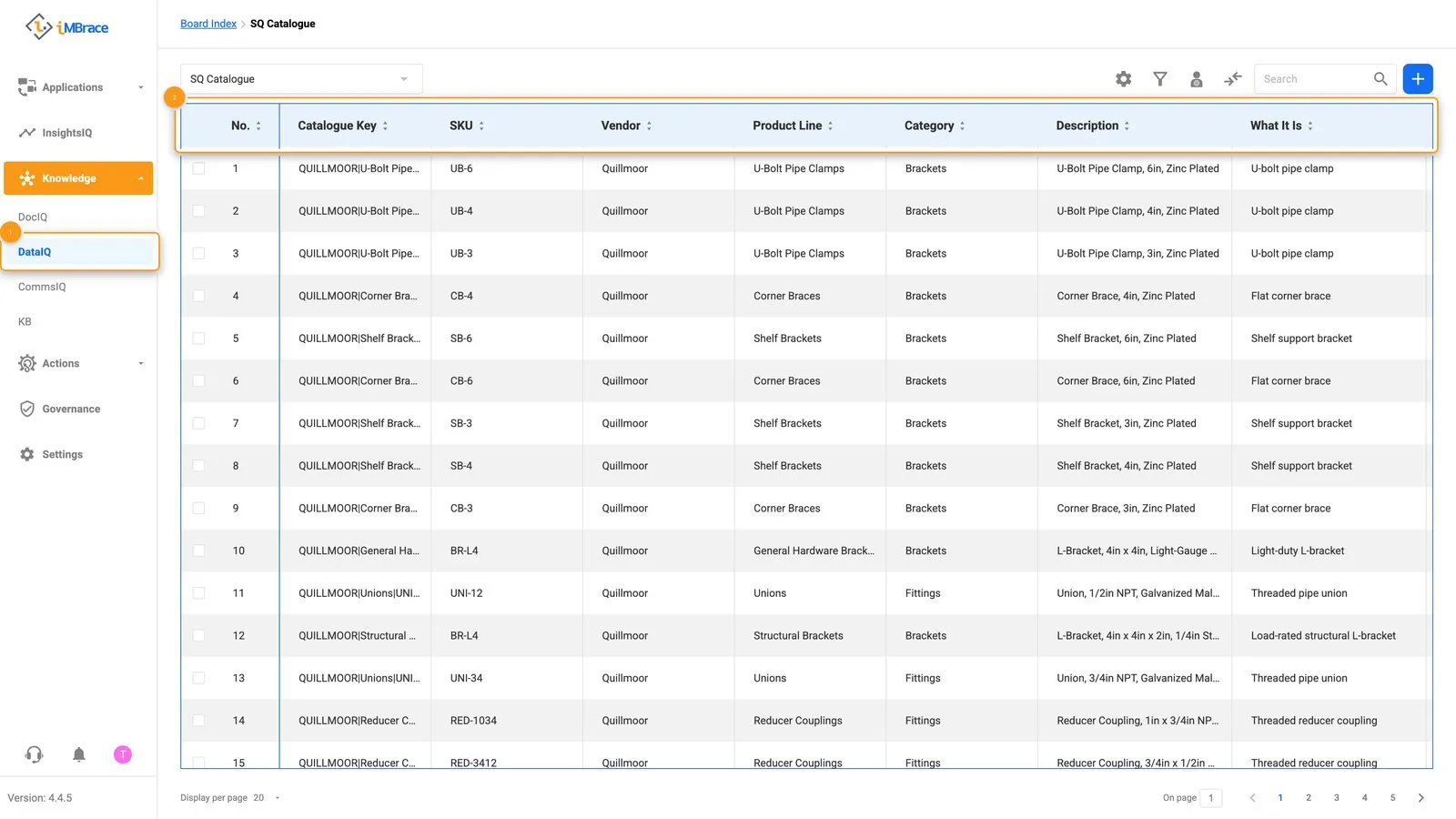Screen dimensions: 1456x819
Task: Open CommsIQ in the sidebar
Action: click(x=42, y=287)
